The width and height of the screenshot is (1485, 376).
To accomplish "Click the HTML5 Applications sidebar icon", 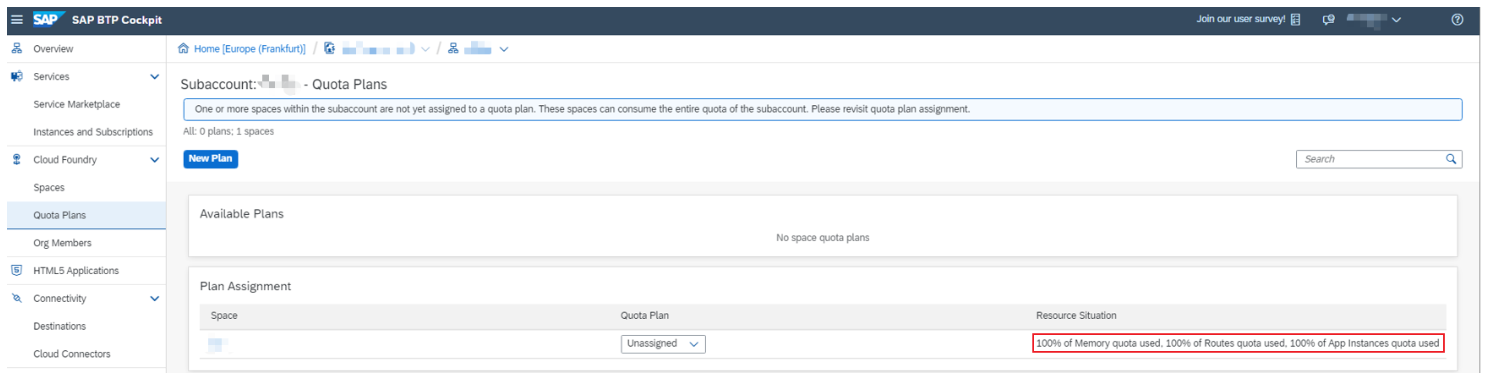I will pyautogui.click(x=17, y=270).
